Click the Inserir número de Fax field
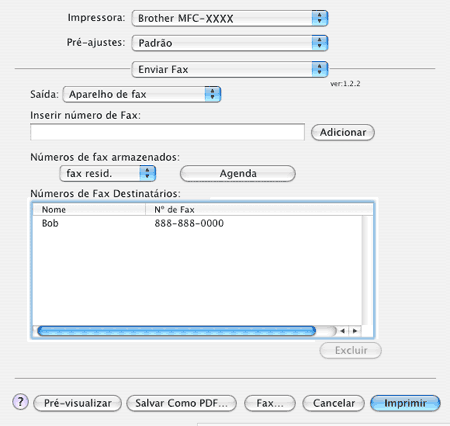The height and width of the screenshot is (426, 450). click(167, 132)
